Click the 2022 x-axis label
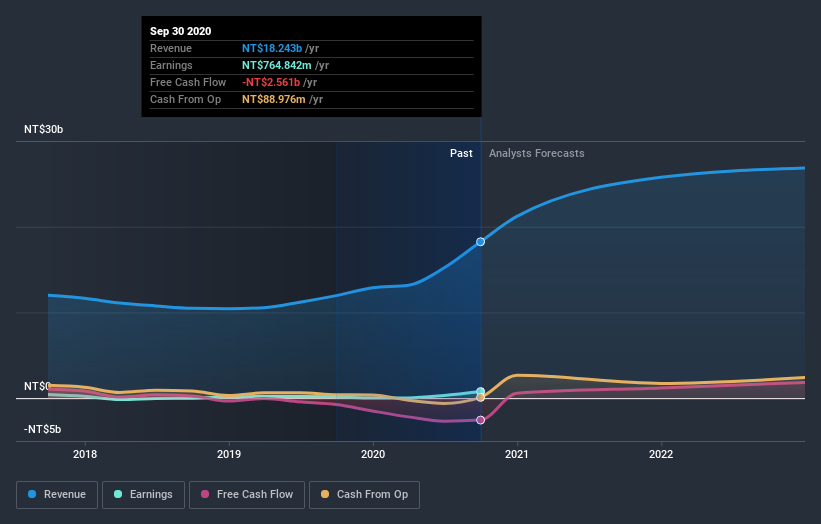 click(x=661, y=454)
